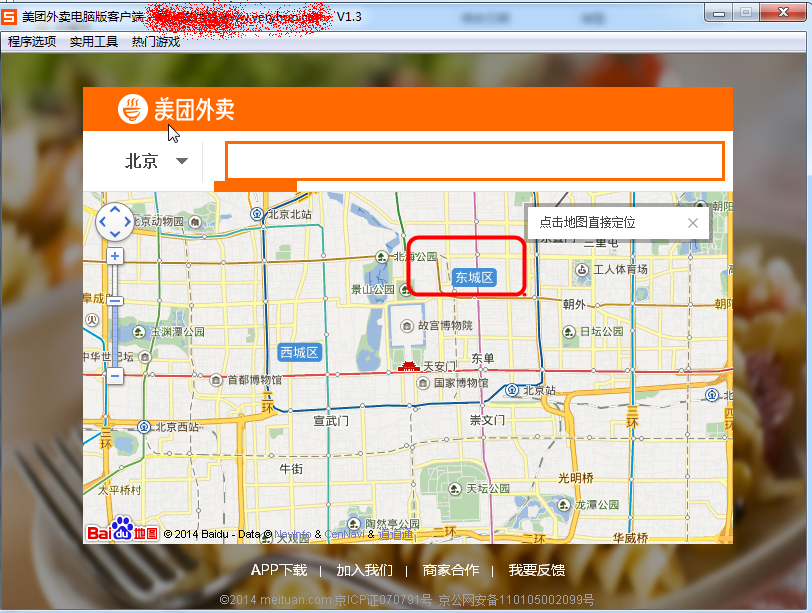
Task: Open the APP下载 link
Action: pyautogui.click(x=279, y=570)
